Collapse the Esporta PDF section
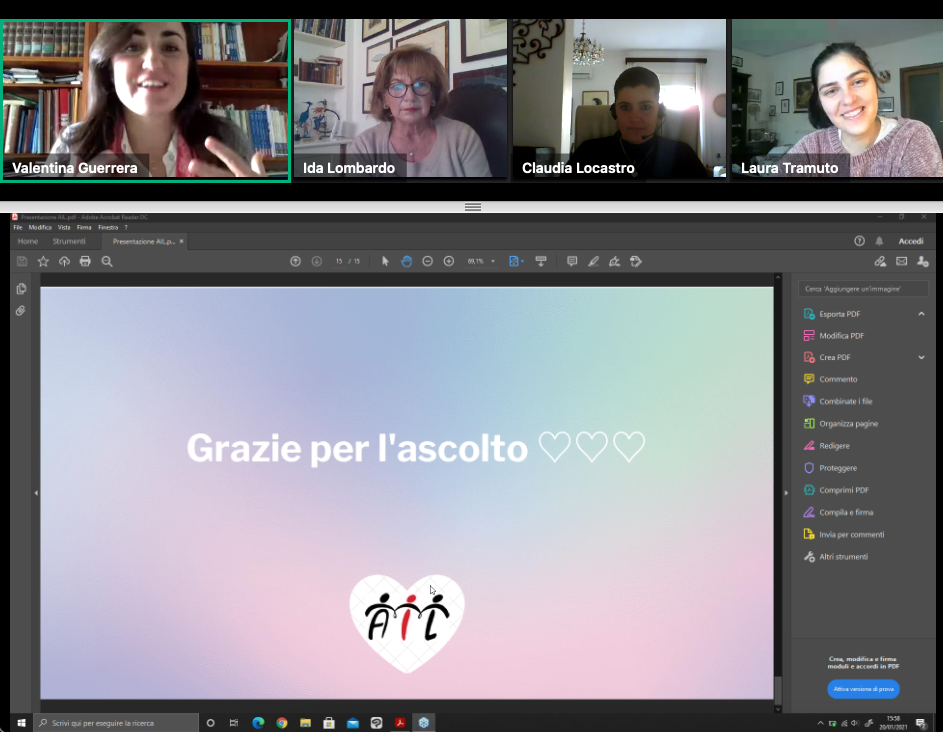This screenshot has width=943, height=732. [x=921, y=313]
